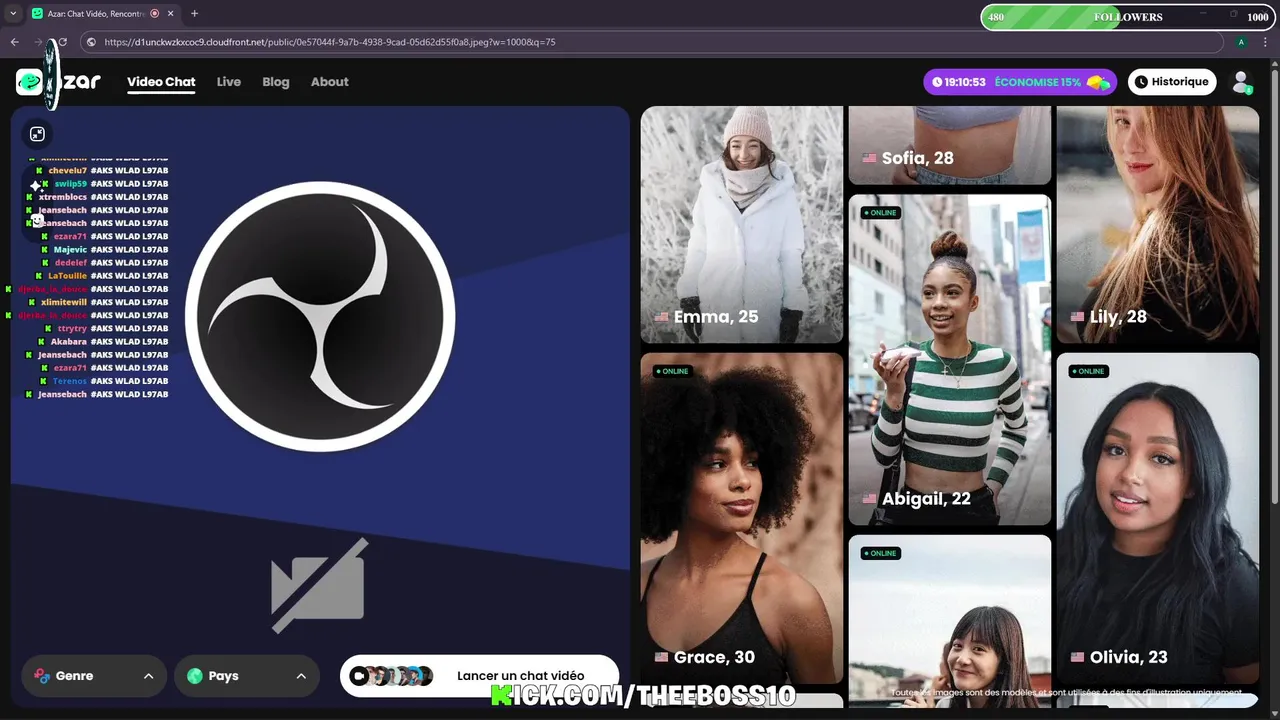This screenshot has height=720, width=1280.
Task: Open the Chrome profile avatar A
Action: click(1241, 42)
